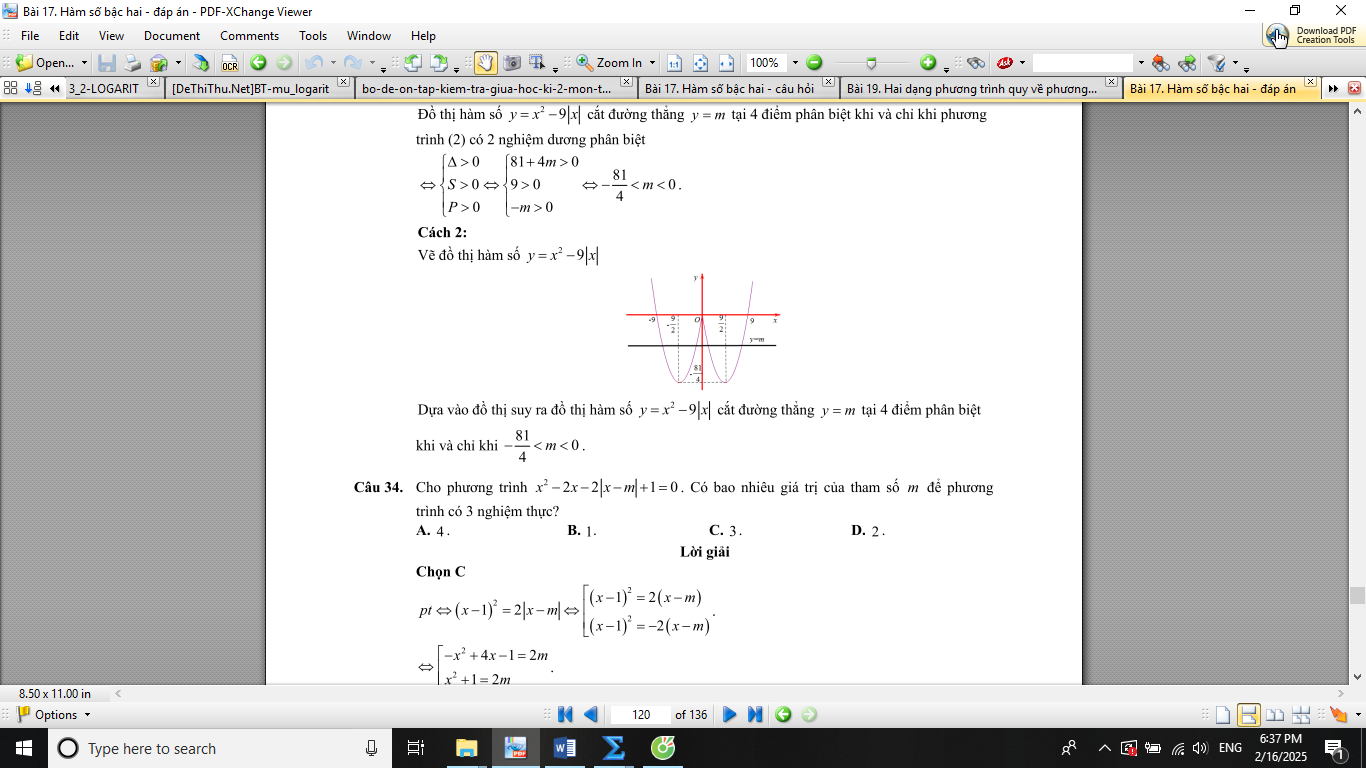Select the Hand tool

tap(485, 63)
